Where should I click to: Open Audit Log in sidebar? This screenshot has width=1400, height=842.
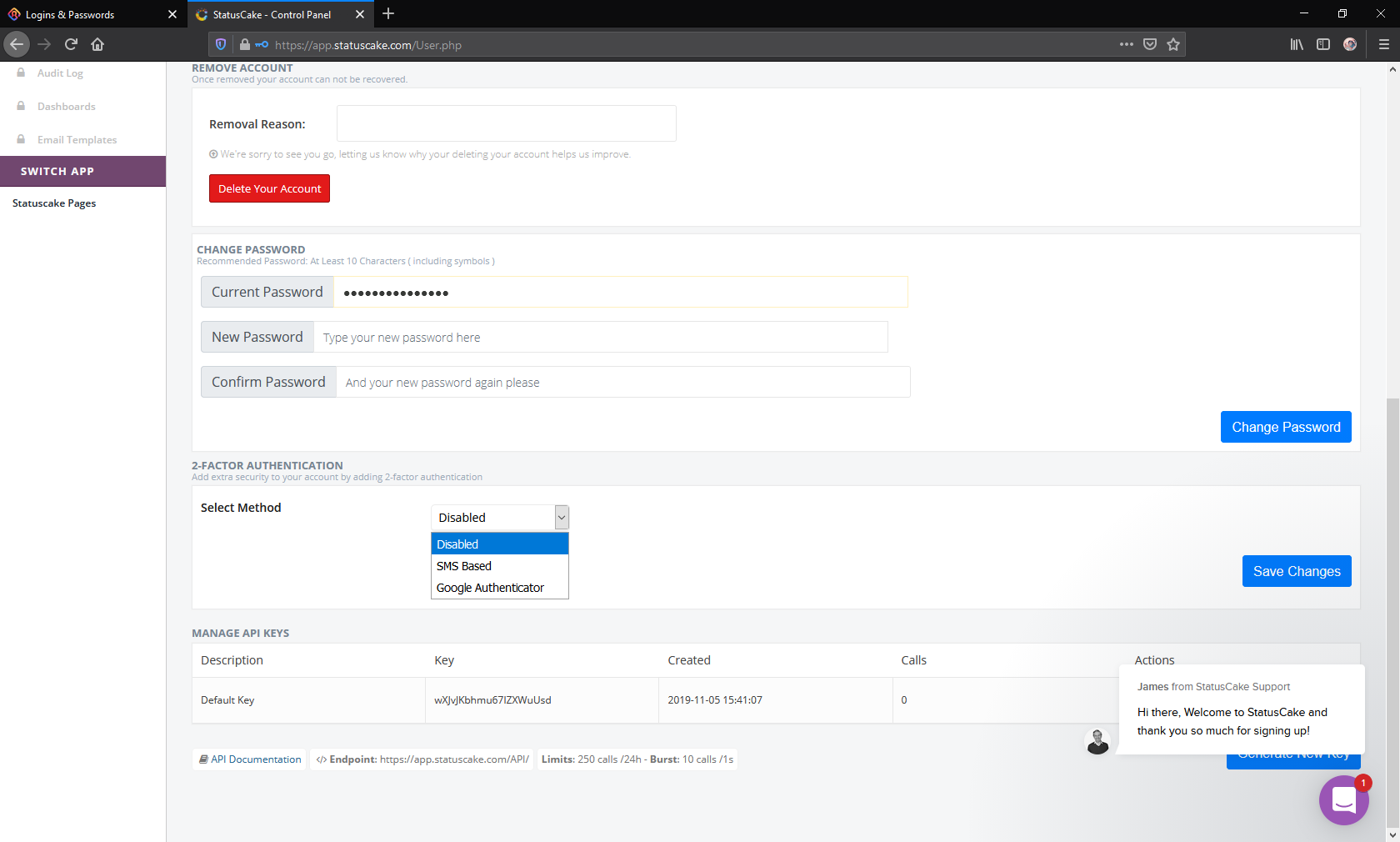[x=60, y=73]
